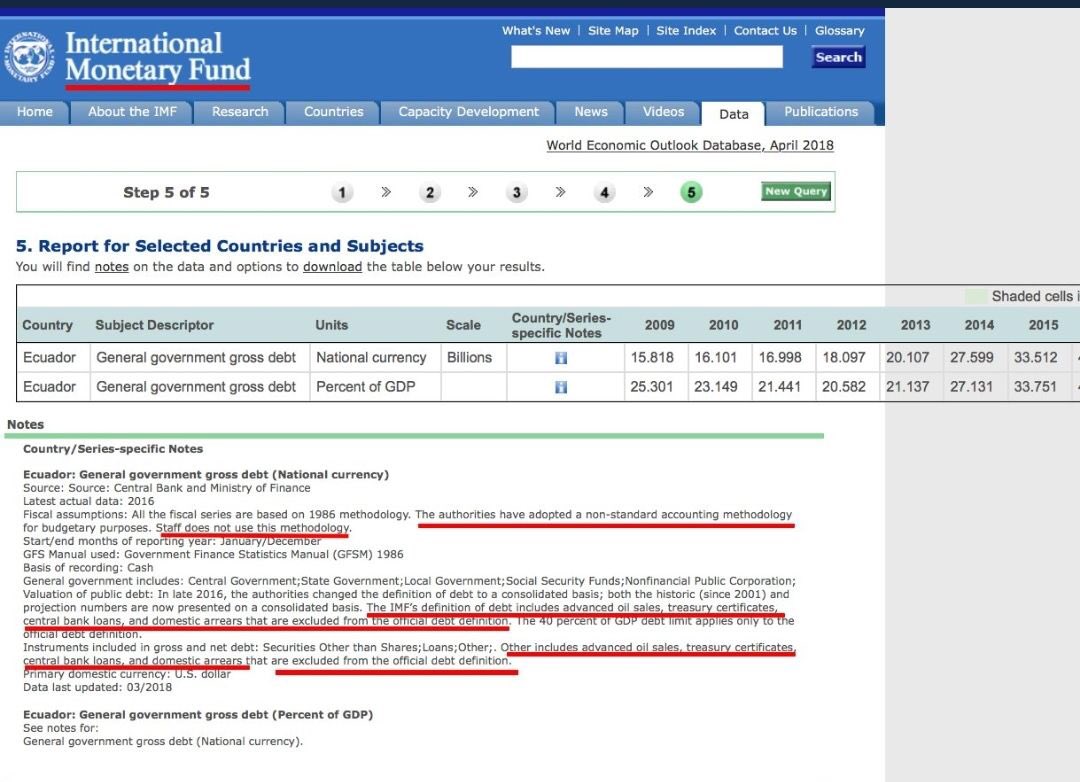Click the 'Basis of recording: Cash' line
This screenshot has height=782, width=1080.
pos(88,568)
